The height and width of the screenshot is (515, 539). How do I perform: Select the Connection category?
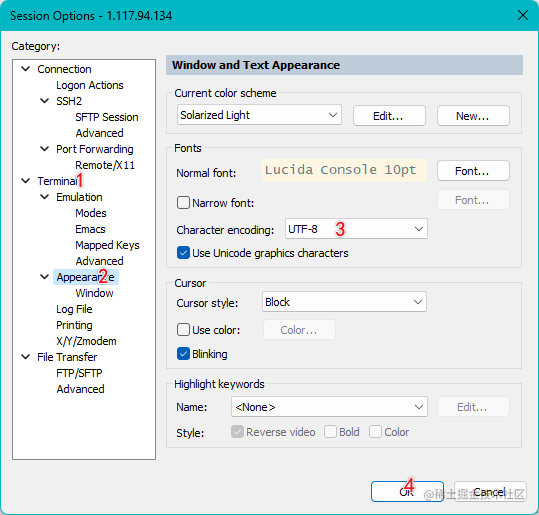pyautogui.click(x=64, y=69)
